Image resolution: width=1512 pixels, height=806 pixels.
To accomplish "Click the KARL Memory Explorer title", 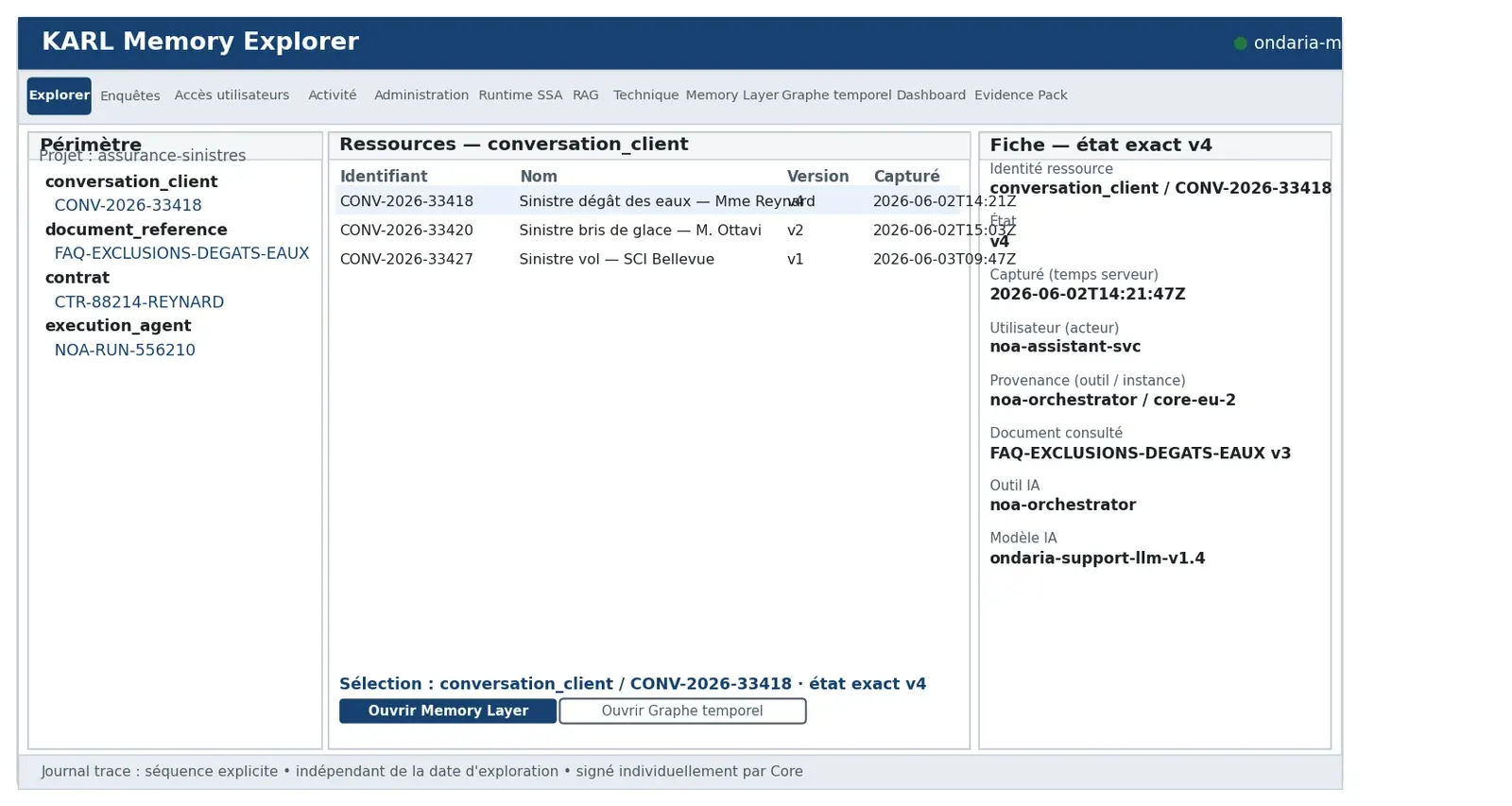I will click(x=200, y=42).
